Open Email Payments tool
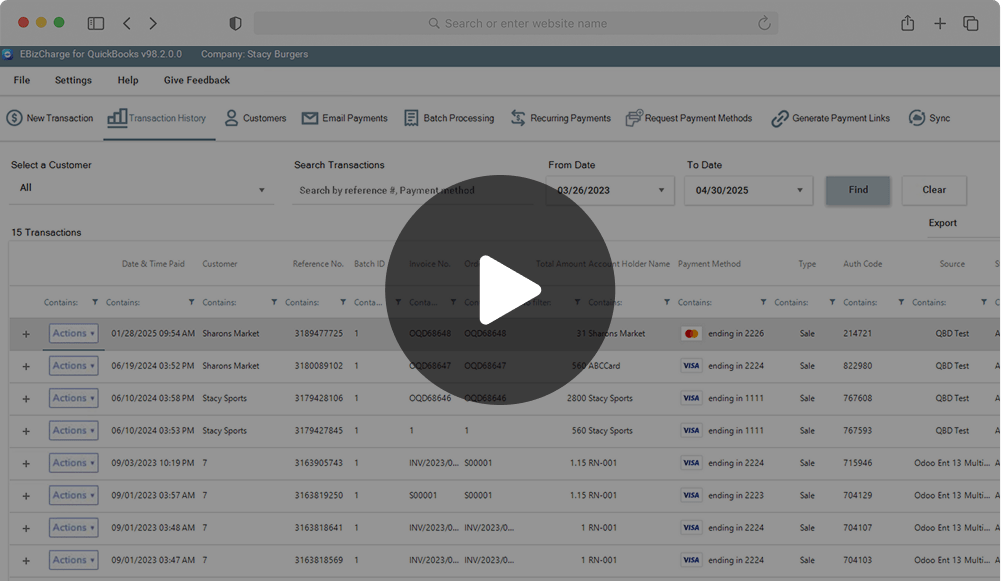 310,118
